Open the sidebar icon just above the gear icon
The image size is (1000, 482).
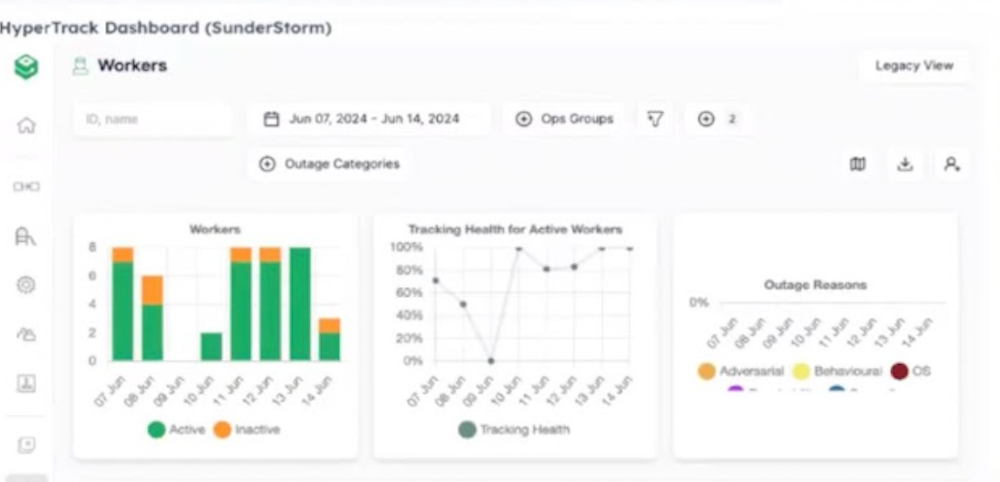pos(26,237)
